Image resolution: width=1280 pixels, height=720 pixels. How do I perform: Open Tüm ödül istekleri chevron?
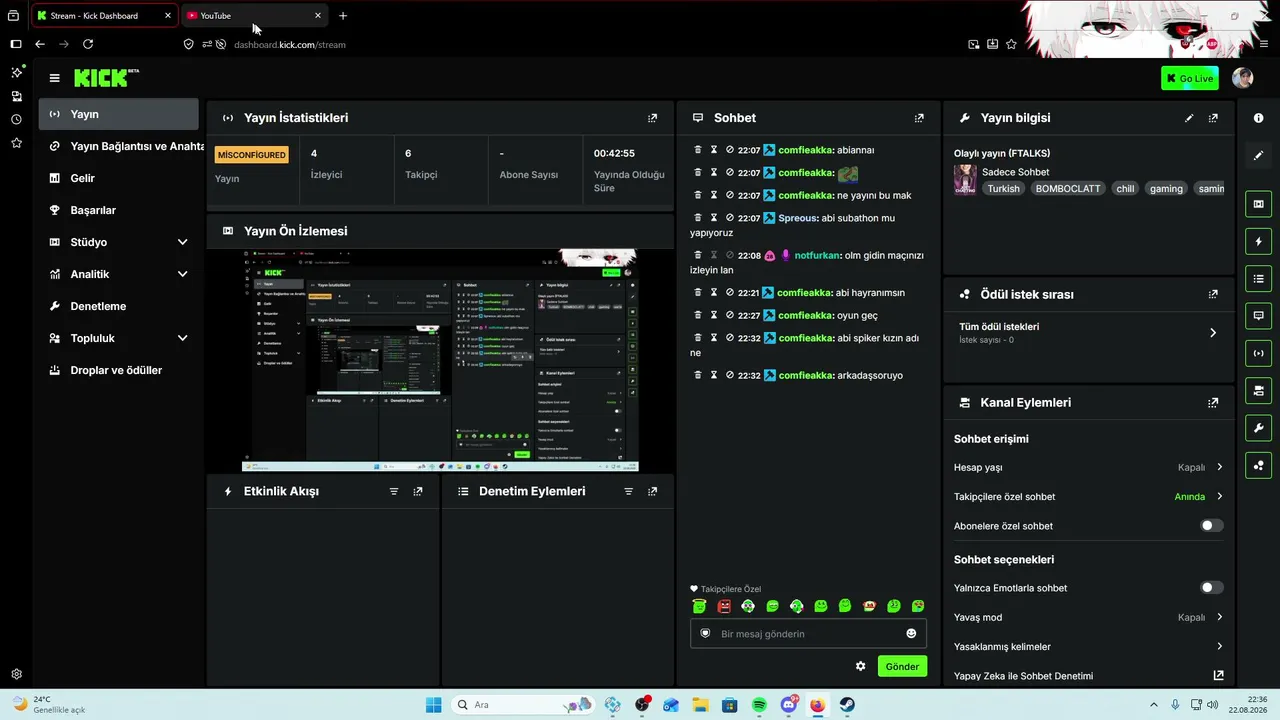1213,333
